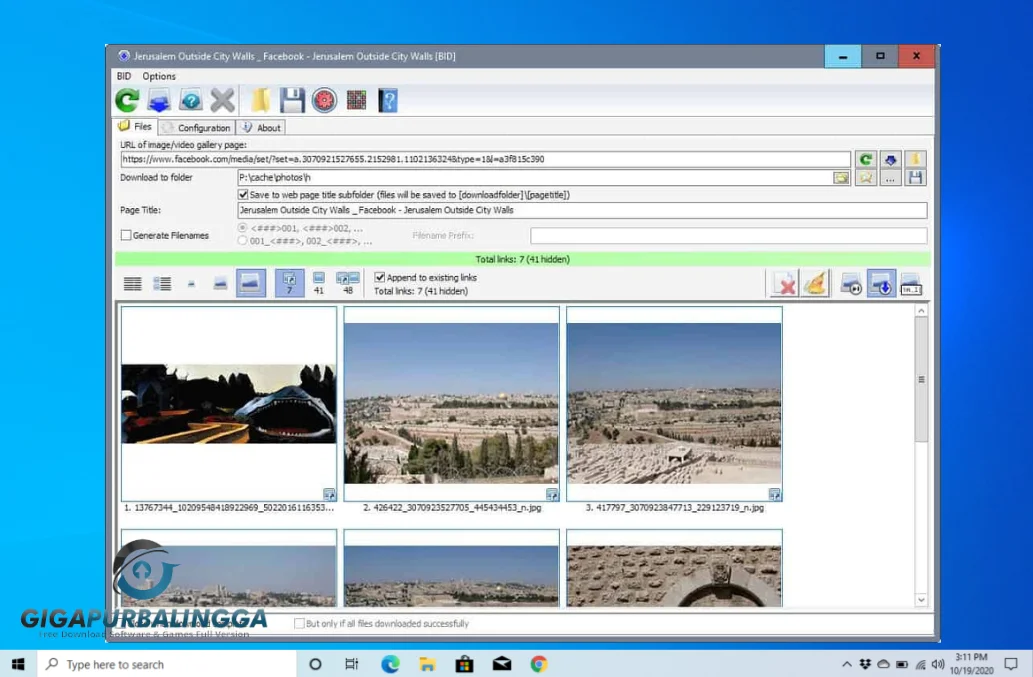This screenshot has width=1033, height=677.
Task: Select thumbnail 2 426422_3070923527705 image
Action: tap(451, 404)
